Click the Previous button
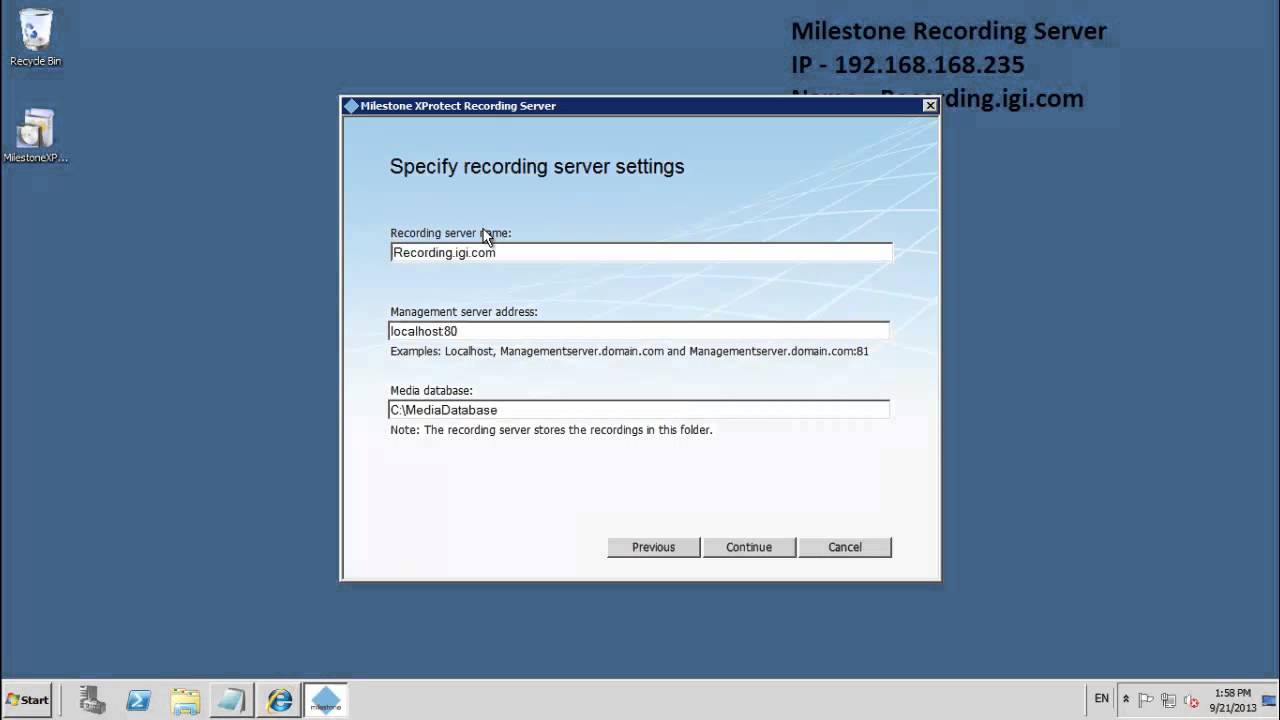 (654, 547)
